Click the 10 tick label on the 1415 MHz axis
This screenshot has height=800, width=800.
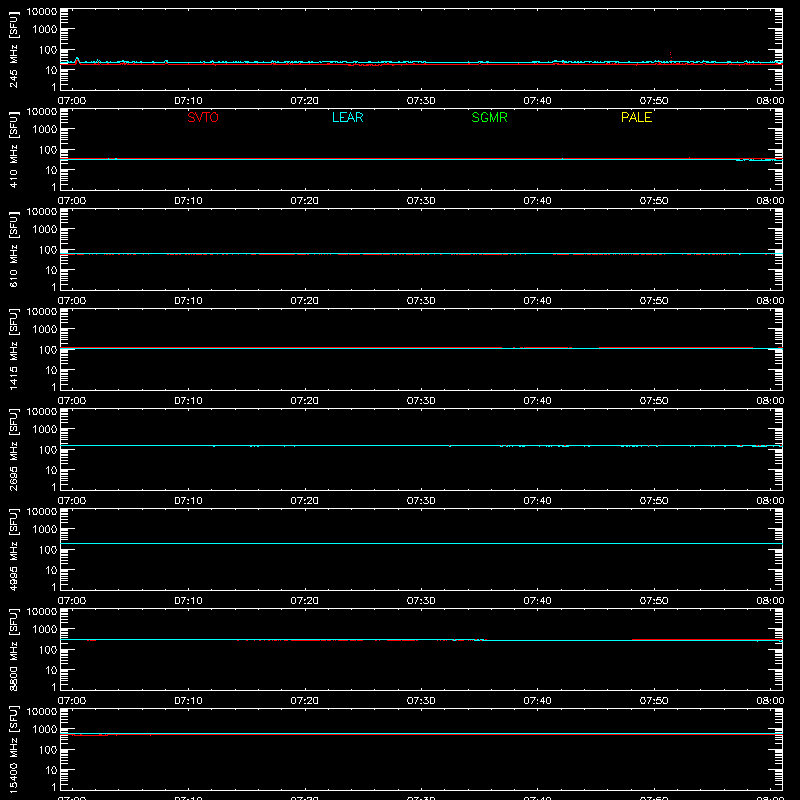(51, 370)
